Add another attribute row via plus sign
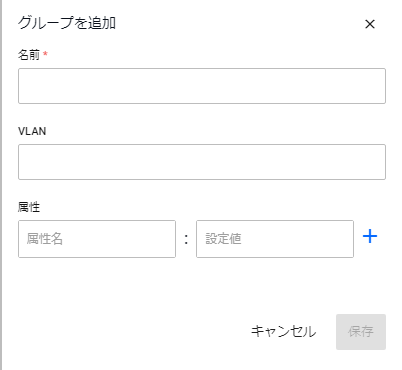402x370 pixels. click(x=370, y=237)
